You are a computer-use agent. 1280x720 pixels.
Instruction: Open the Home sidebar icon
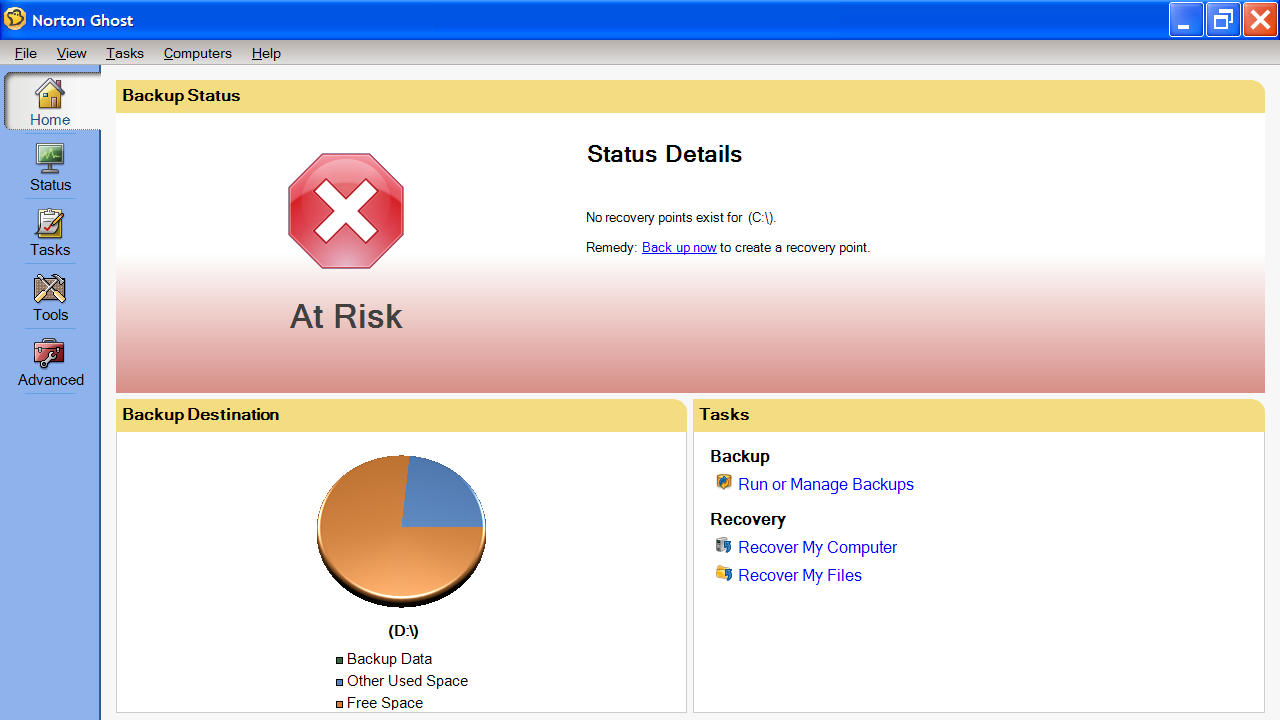[x=50, y=94]
